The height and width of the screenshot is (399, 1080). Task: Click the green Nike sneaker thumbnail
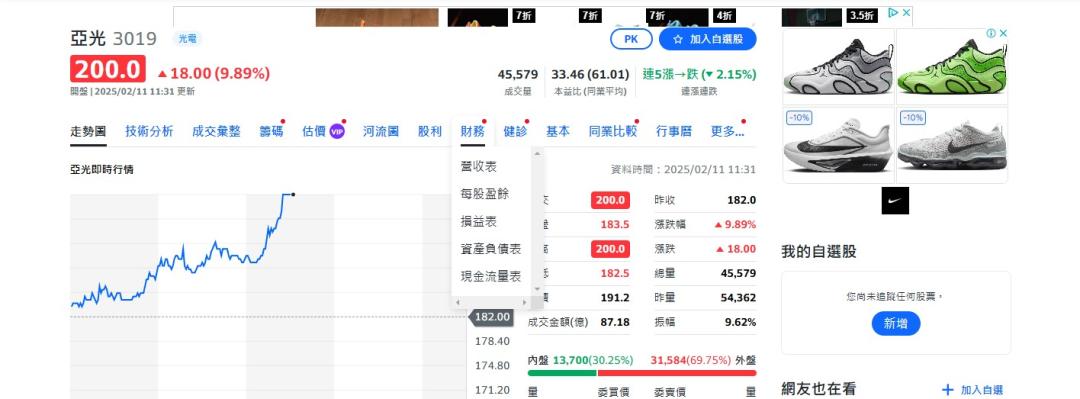952,67
